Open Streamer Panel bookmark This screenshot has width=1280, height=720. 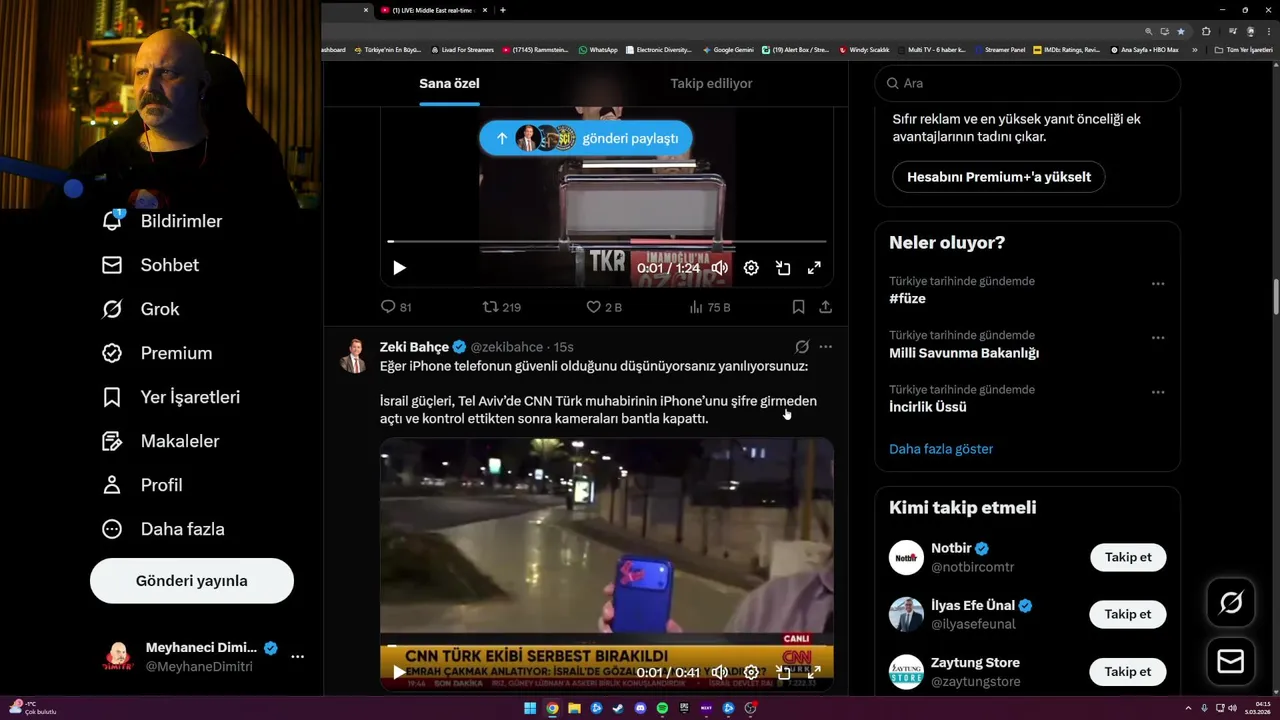(1000, 49)
